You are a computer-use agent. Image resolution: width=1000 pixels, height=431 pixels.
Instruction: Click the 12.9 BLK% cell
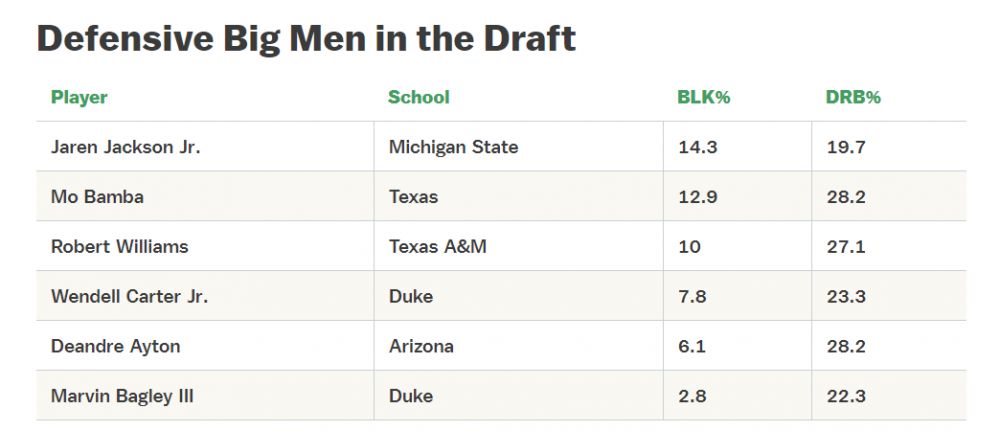tap(697, 197)
